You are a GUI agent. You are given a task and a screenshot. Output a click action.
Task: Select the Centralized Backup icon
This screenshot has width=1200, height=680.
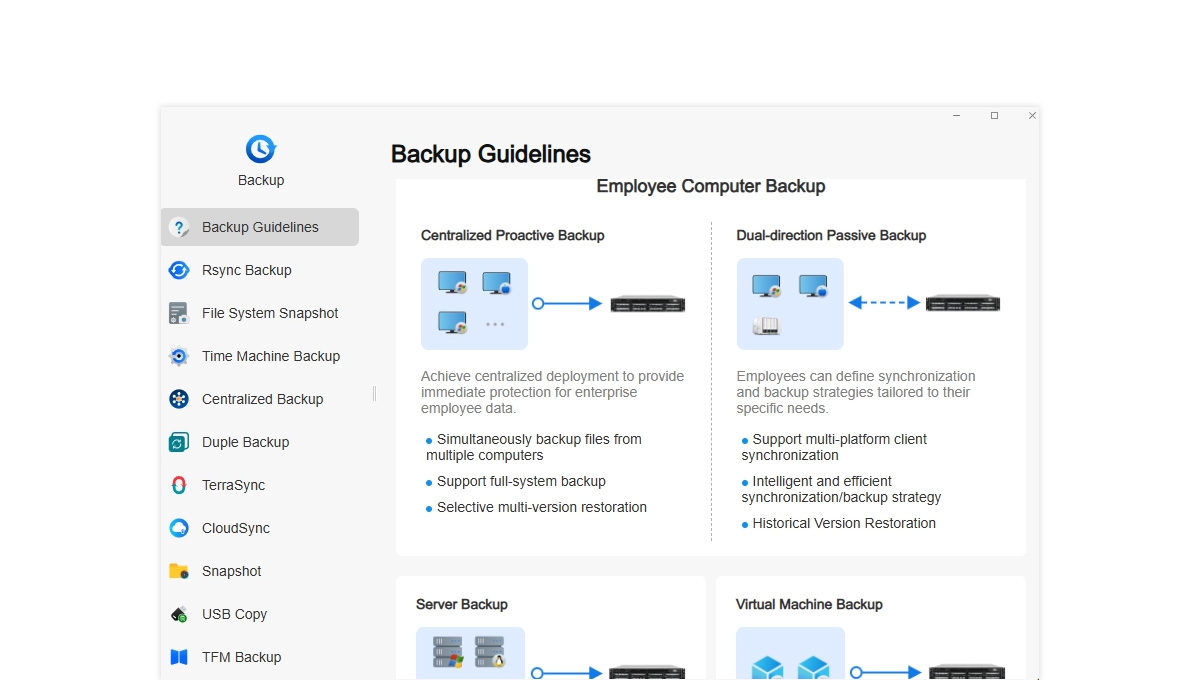pos(179,399)
